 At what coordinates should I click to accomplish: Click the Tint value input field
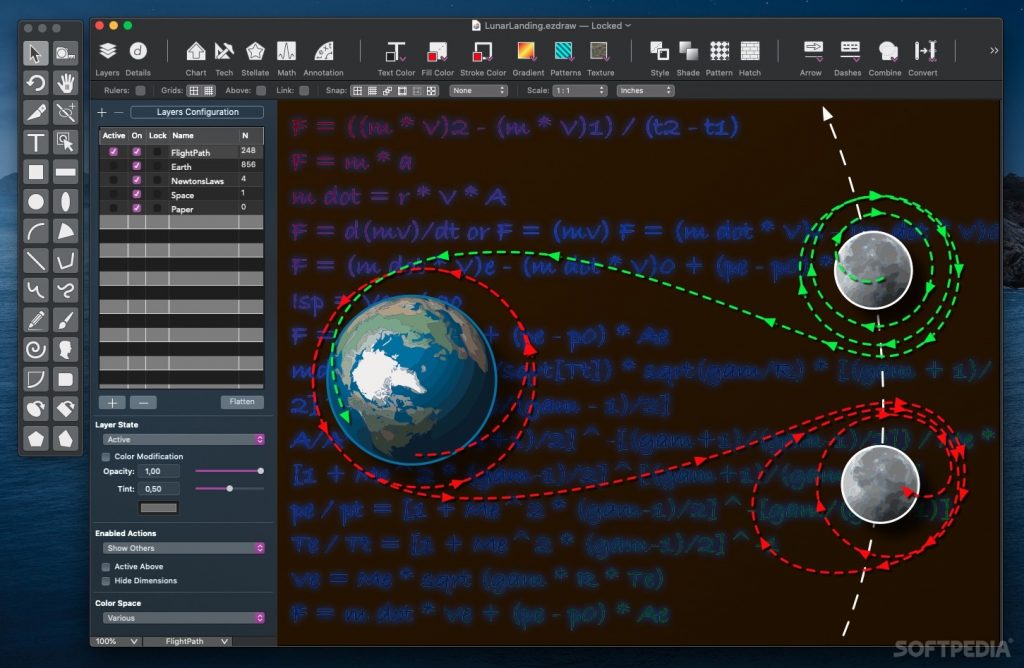[x=160, y=489]
